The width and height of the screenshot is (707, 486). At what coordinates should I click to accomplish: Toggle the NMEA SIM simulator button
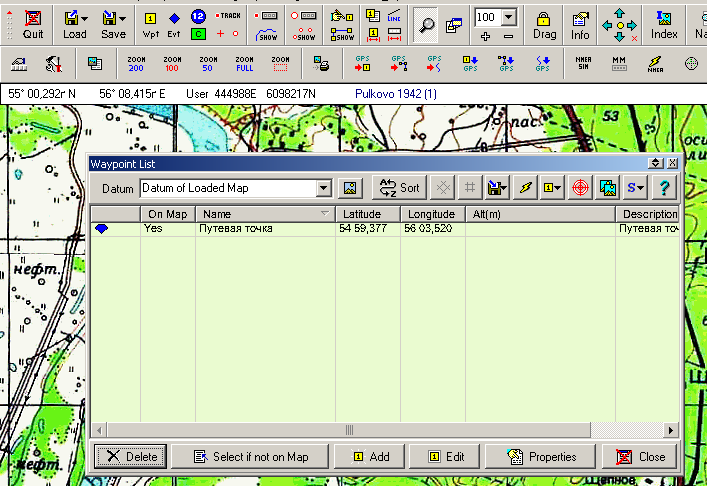tap(584, 64)
